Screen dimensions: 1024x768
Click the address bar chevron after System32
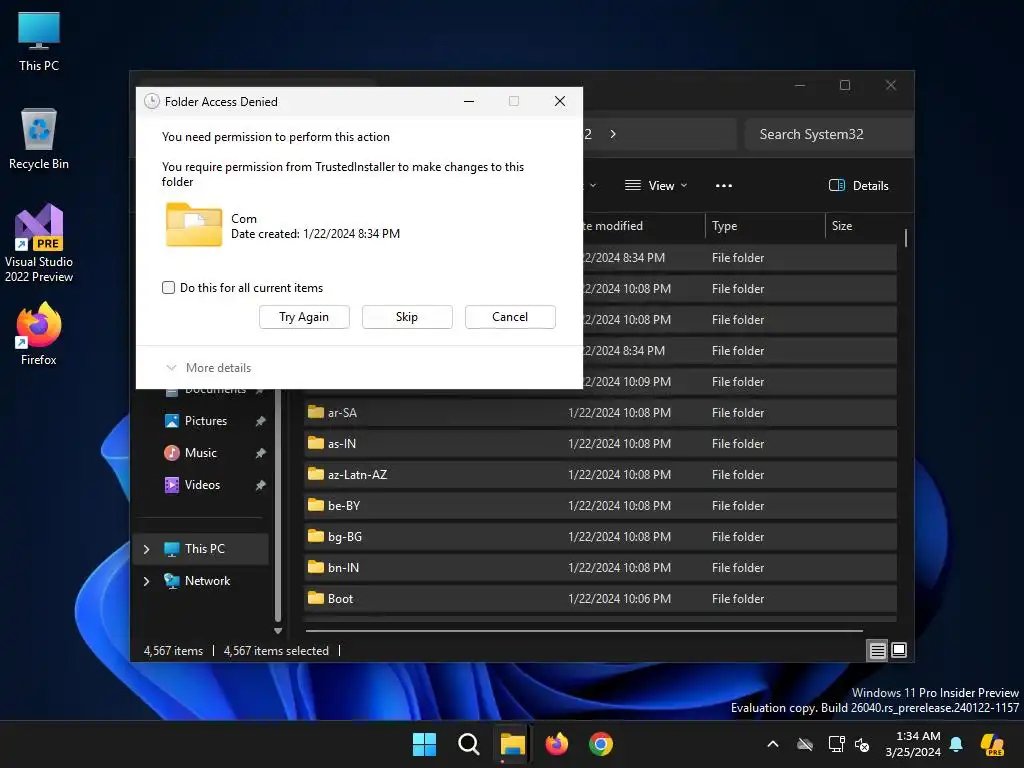tap(613, 134)
